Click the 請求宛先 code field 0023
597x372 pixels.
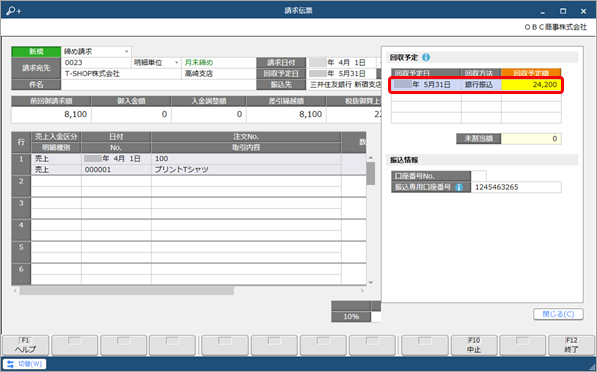[96, 62]
